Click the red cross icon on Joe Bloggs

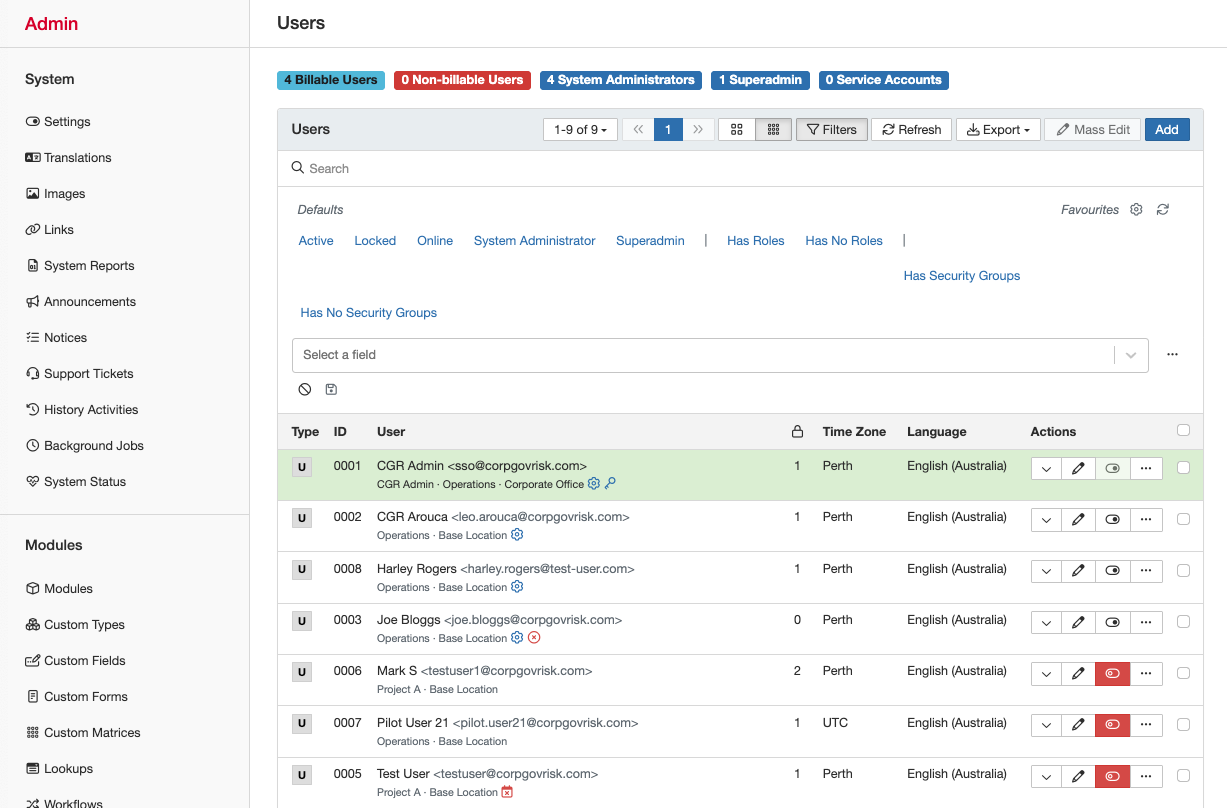click(x=534, y=638)
